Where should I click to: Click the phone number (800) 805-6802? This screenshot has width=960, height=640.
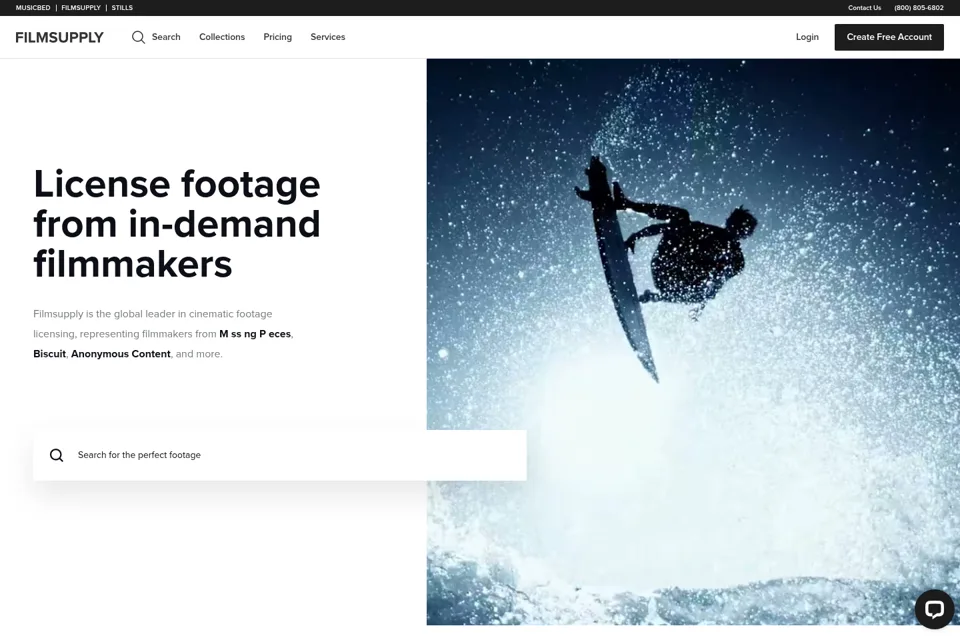[x=918, y=8]
